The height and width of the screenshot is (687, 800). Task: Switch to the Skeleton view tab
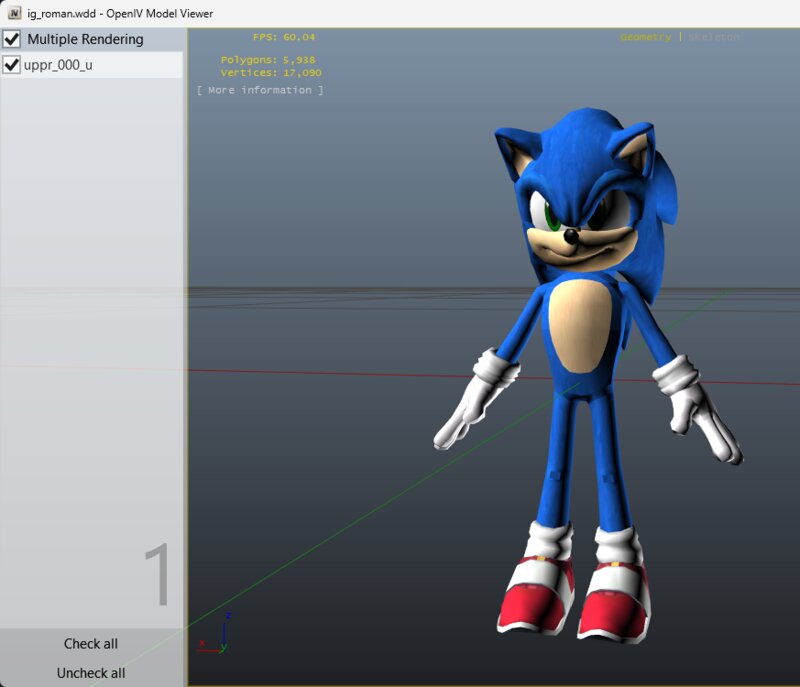pyautogui.click(x=714, y=37)
